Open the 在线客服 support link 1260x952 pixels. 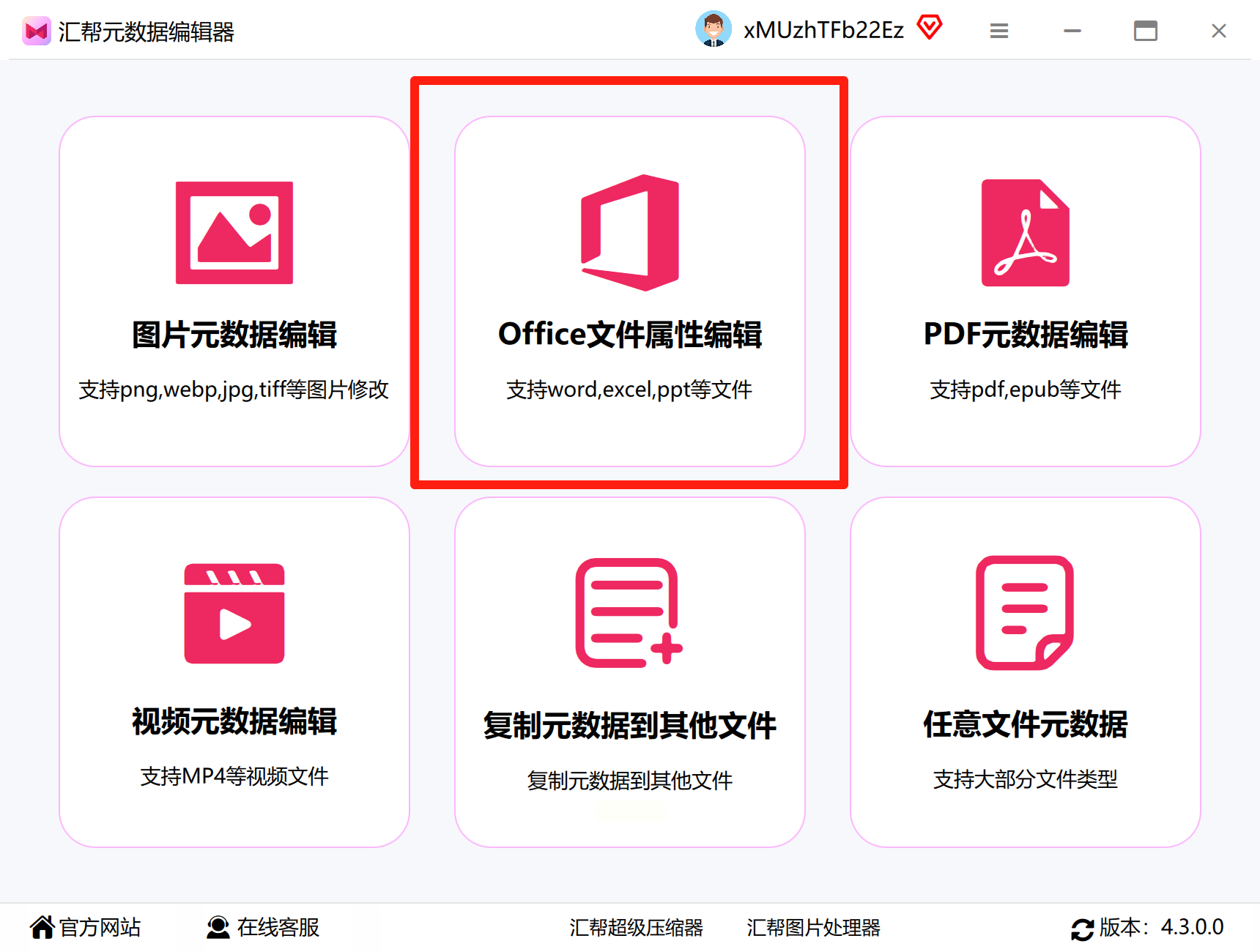click(x=278, y=927)
